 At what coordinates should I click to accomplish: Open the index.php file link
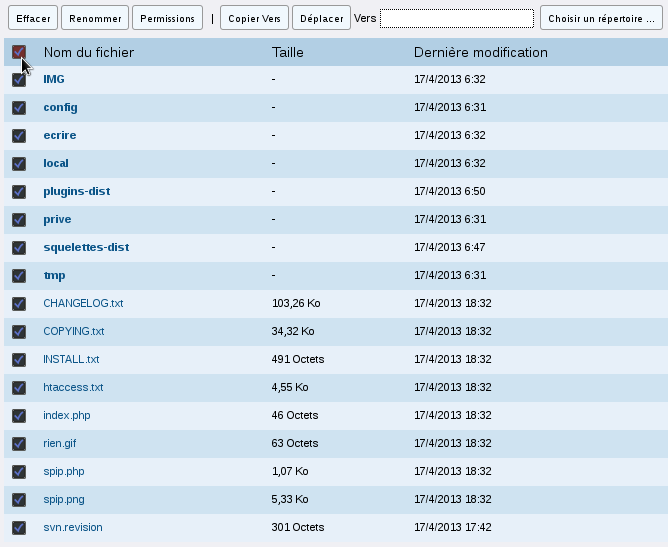coord(67,416)
